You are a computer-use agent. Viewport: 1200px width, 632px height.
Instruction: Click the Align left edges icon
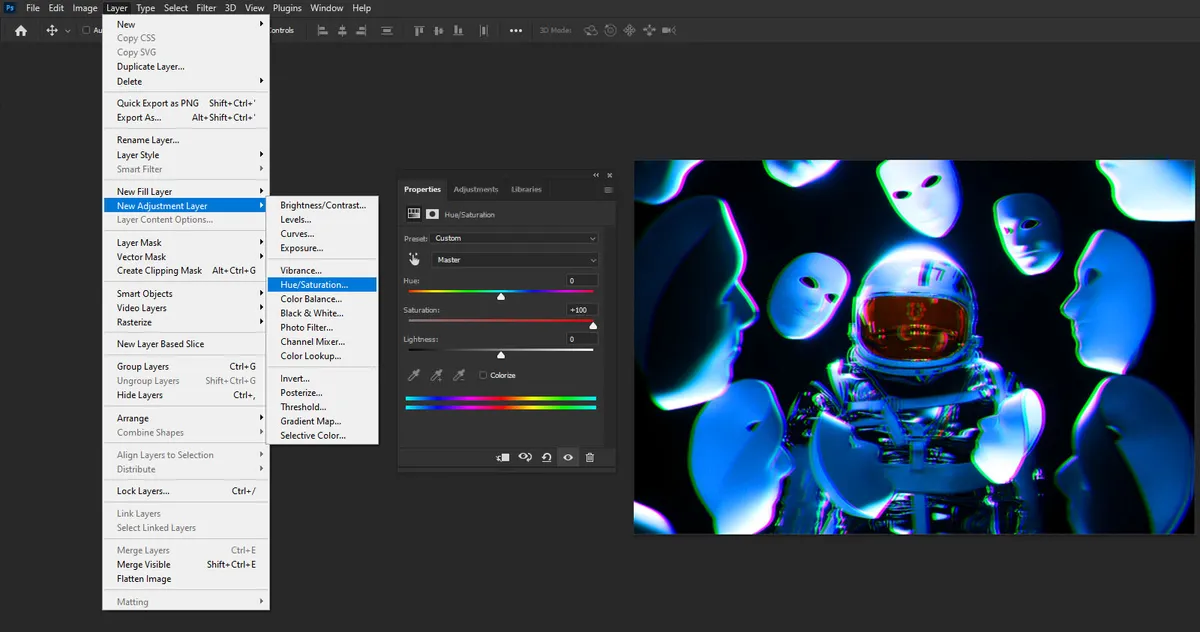pos(323,31)
